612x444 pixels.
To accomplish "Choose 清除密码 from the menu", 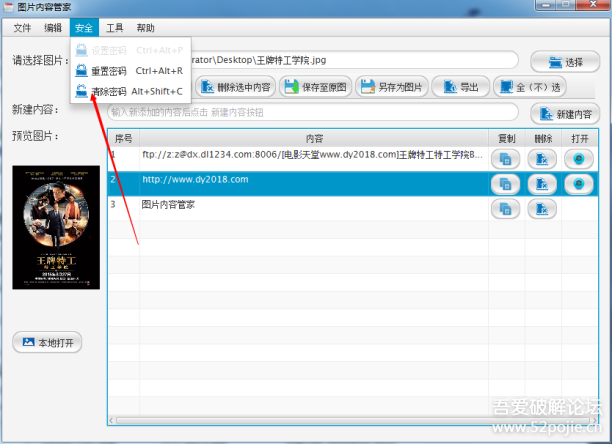I will pyautogui.click(x=130, y=91).
